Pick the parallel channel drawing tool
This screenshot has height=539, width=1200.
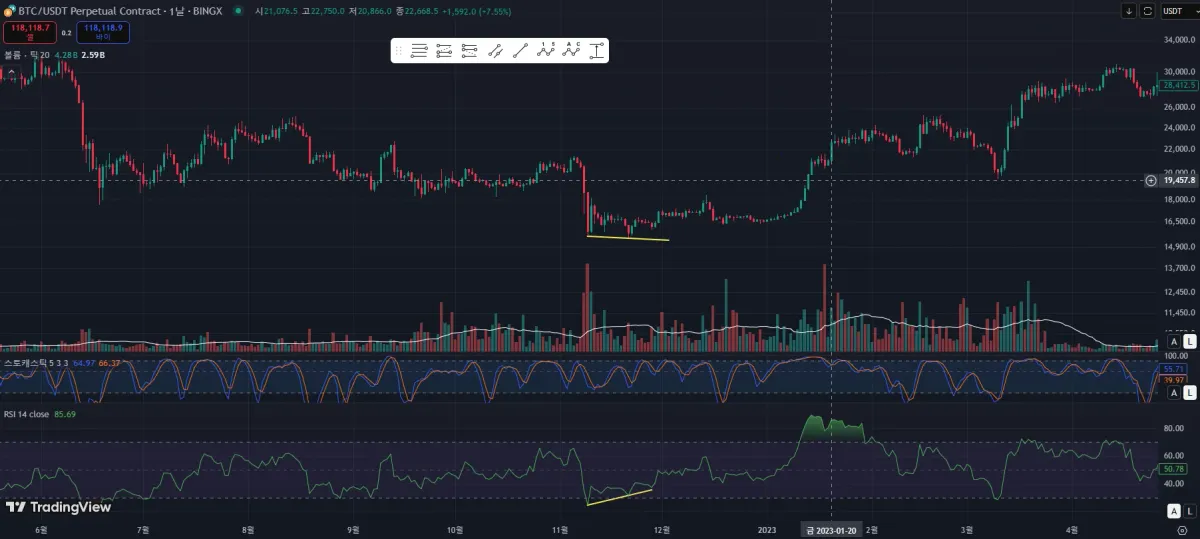click(x=495, y=50)
